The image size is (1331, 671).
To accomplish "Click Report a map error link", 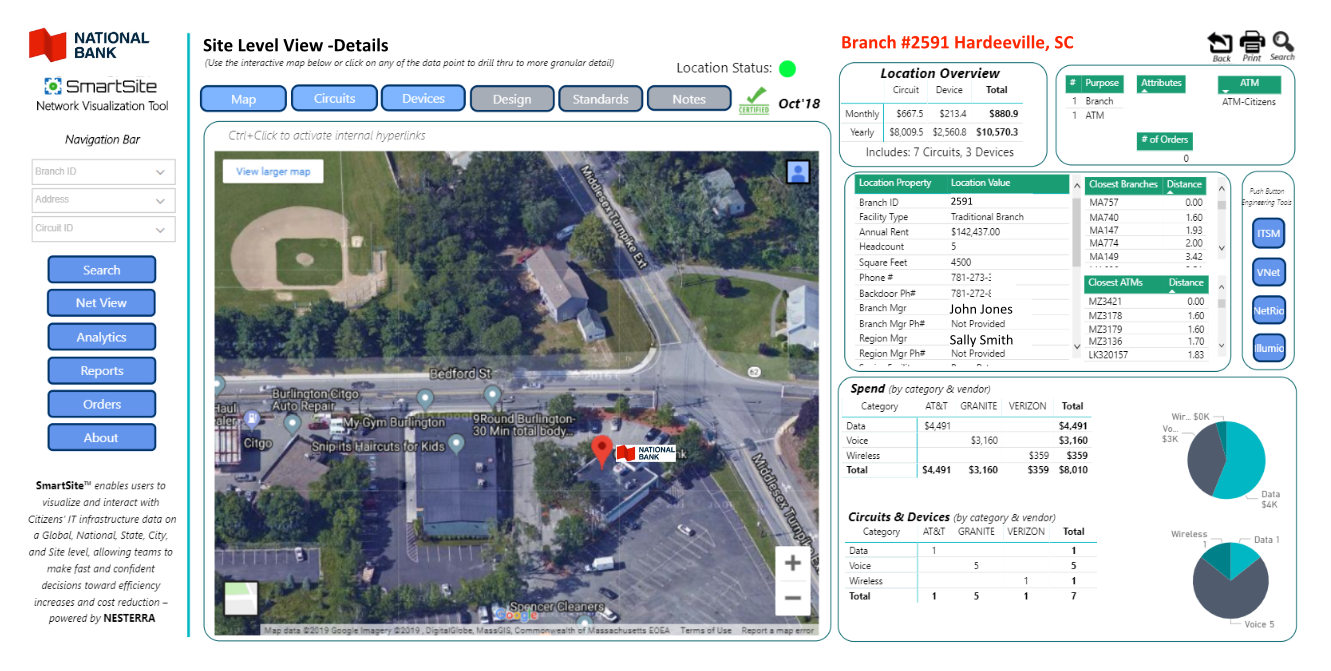I will (x=777, y=631).
